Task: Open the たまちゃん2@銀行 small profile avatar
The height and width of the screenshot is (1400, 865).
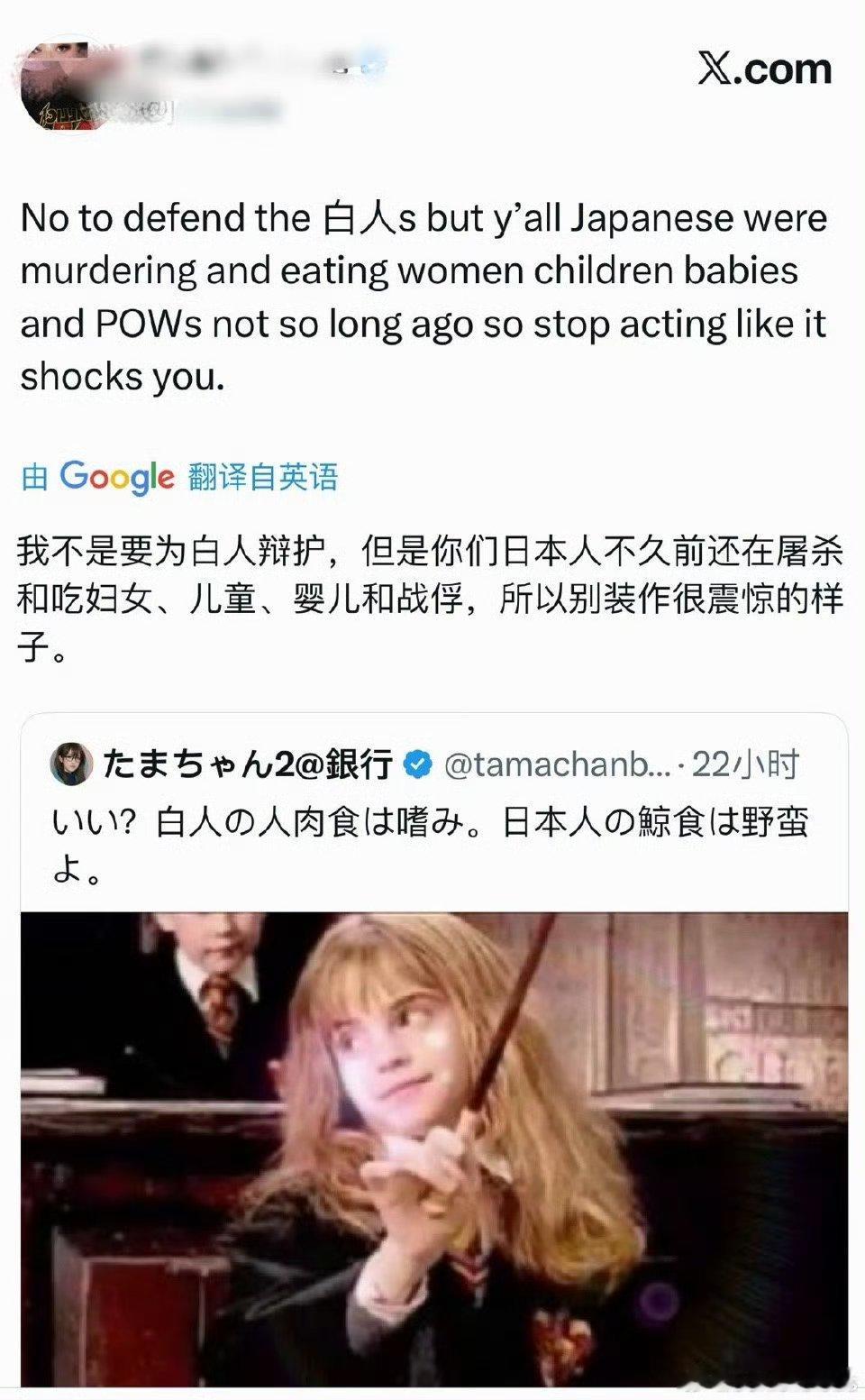Action: coord(72,764)
